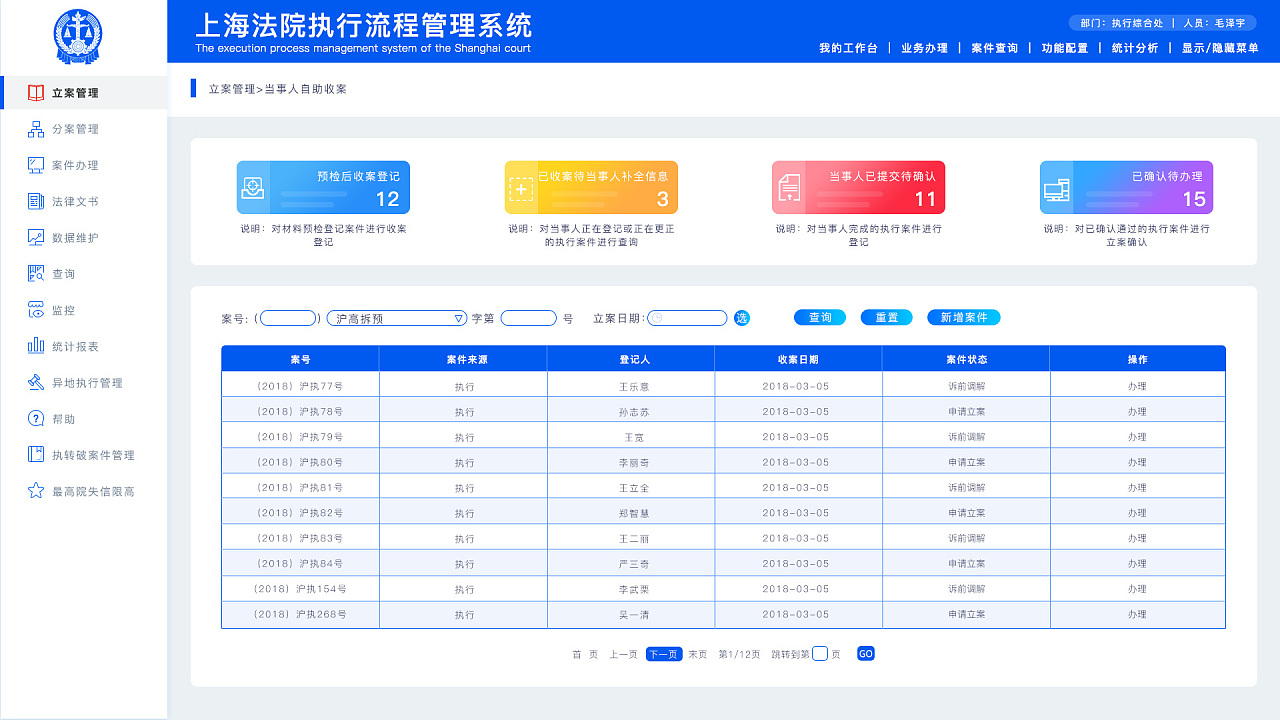The image size is (1280, 720).
Task: Click inside the 案号 input field
Action: click(x=287, y=317)
